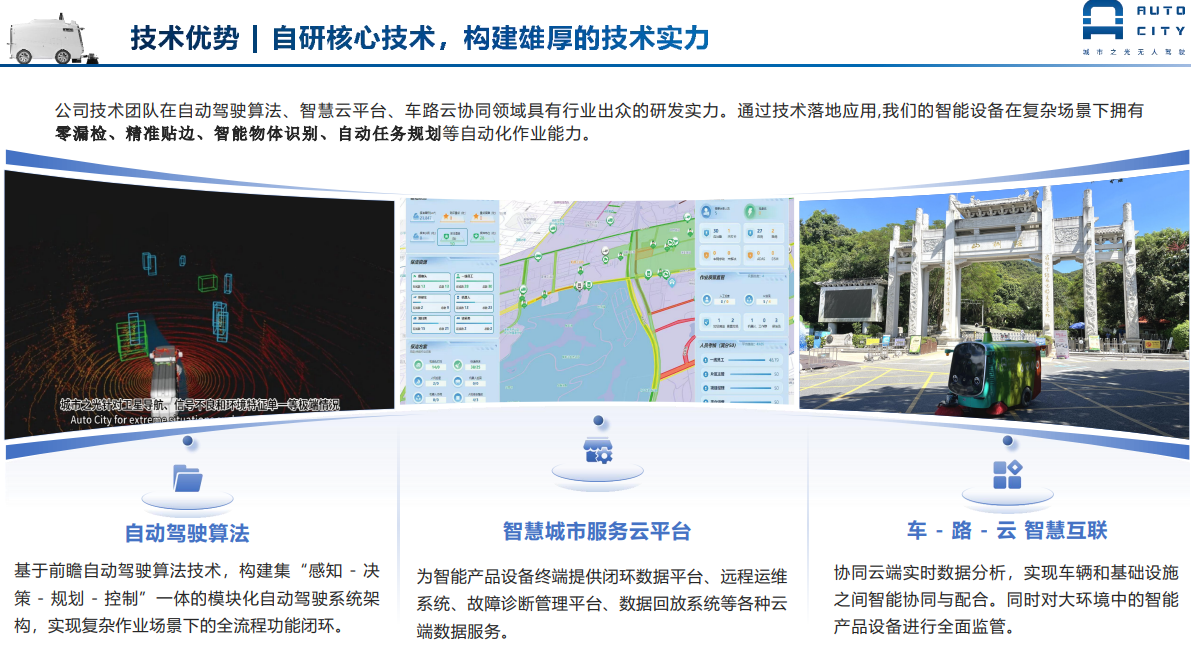Select the 智慧城市服务云平台 heading
The width and height of the screenshot is (1191, 665).
597,531
